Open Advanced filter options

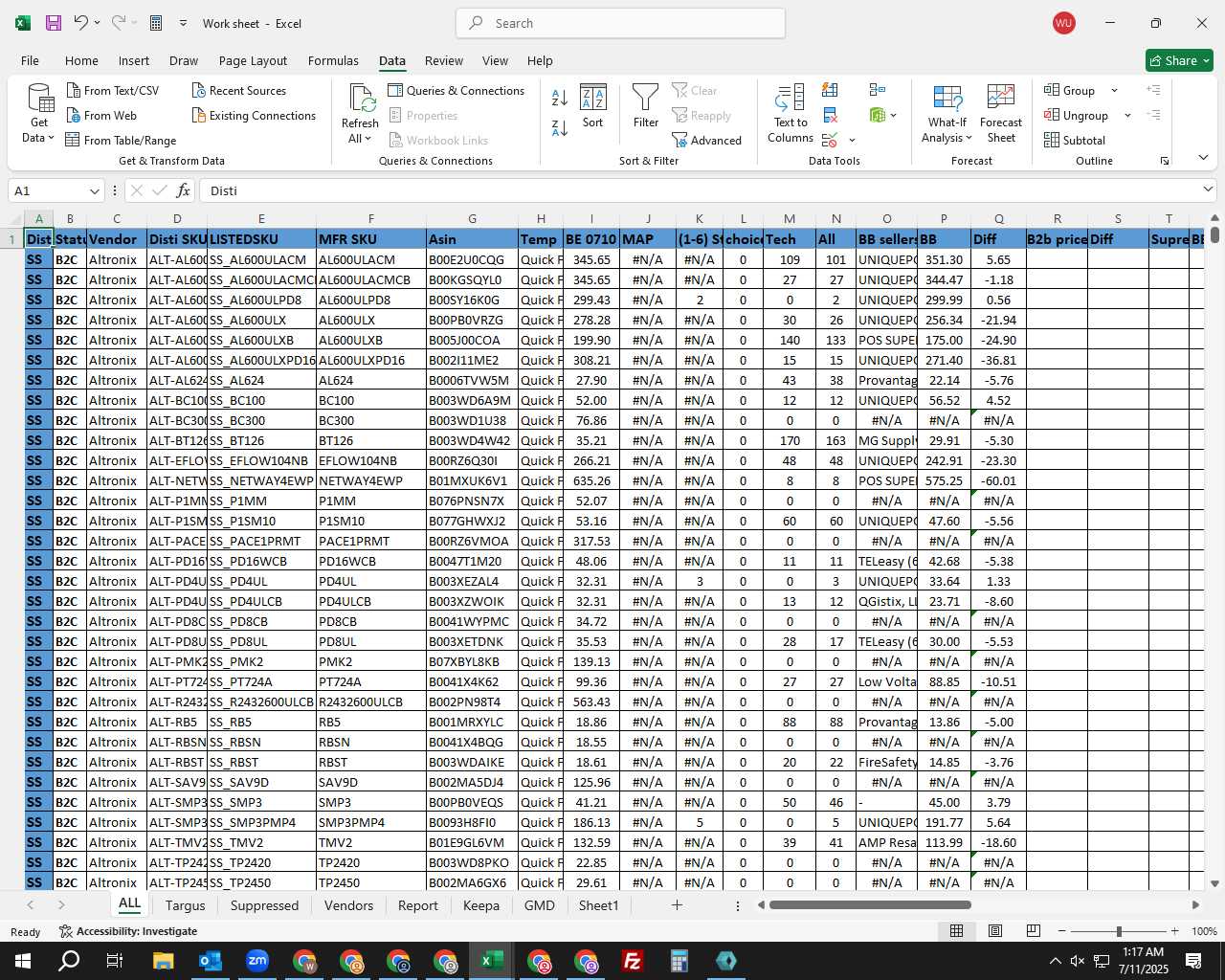click(x=707, y=140)
